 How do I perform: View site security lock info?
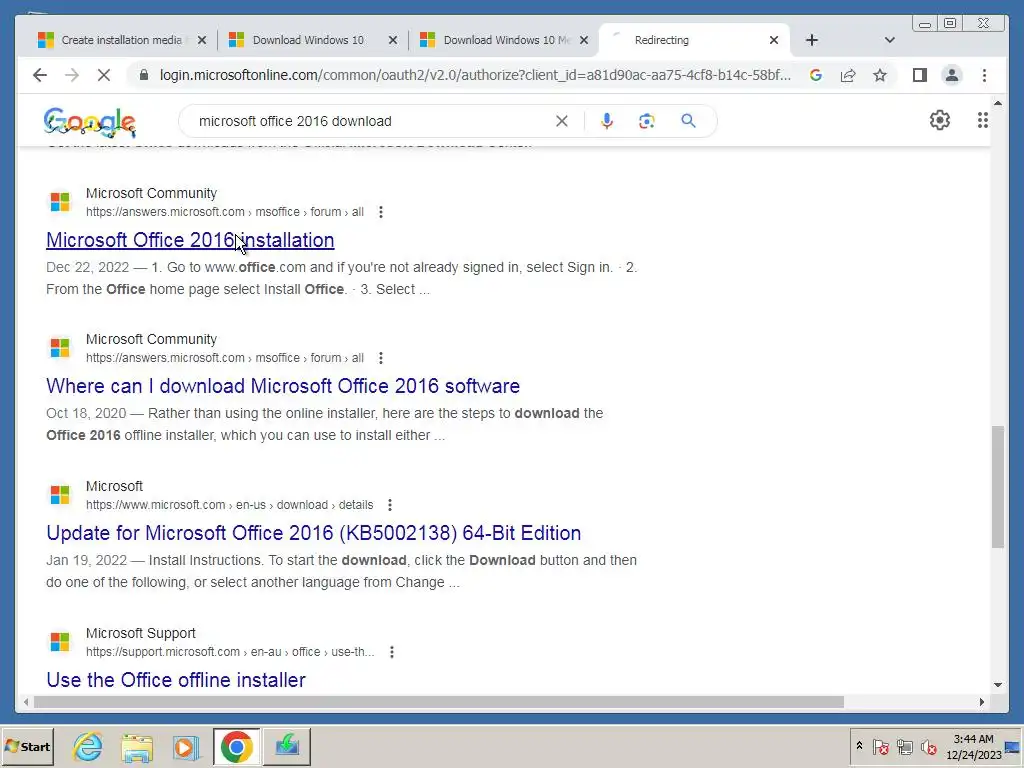click(x=144, y=75)
